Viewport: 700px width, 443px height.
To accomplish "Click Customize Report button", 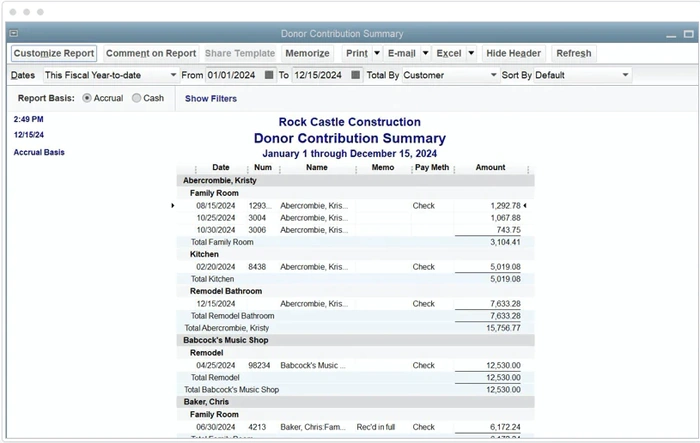I will 54,53.
